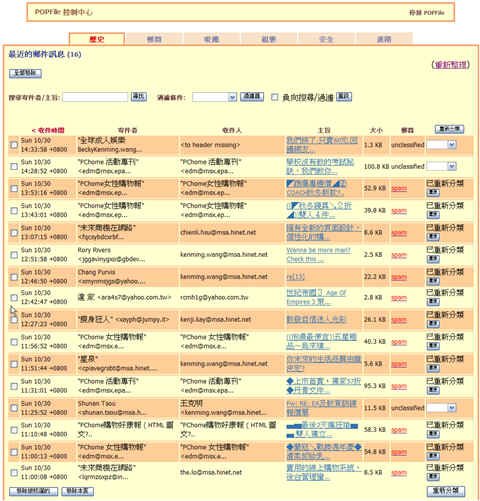Undo reclassification of the 39.8 KB message
480x501 pixels.
433,215
